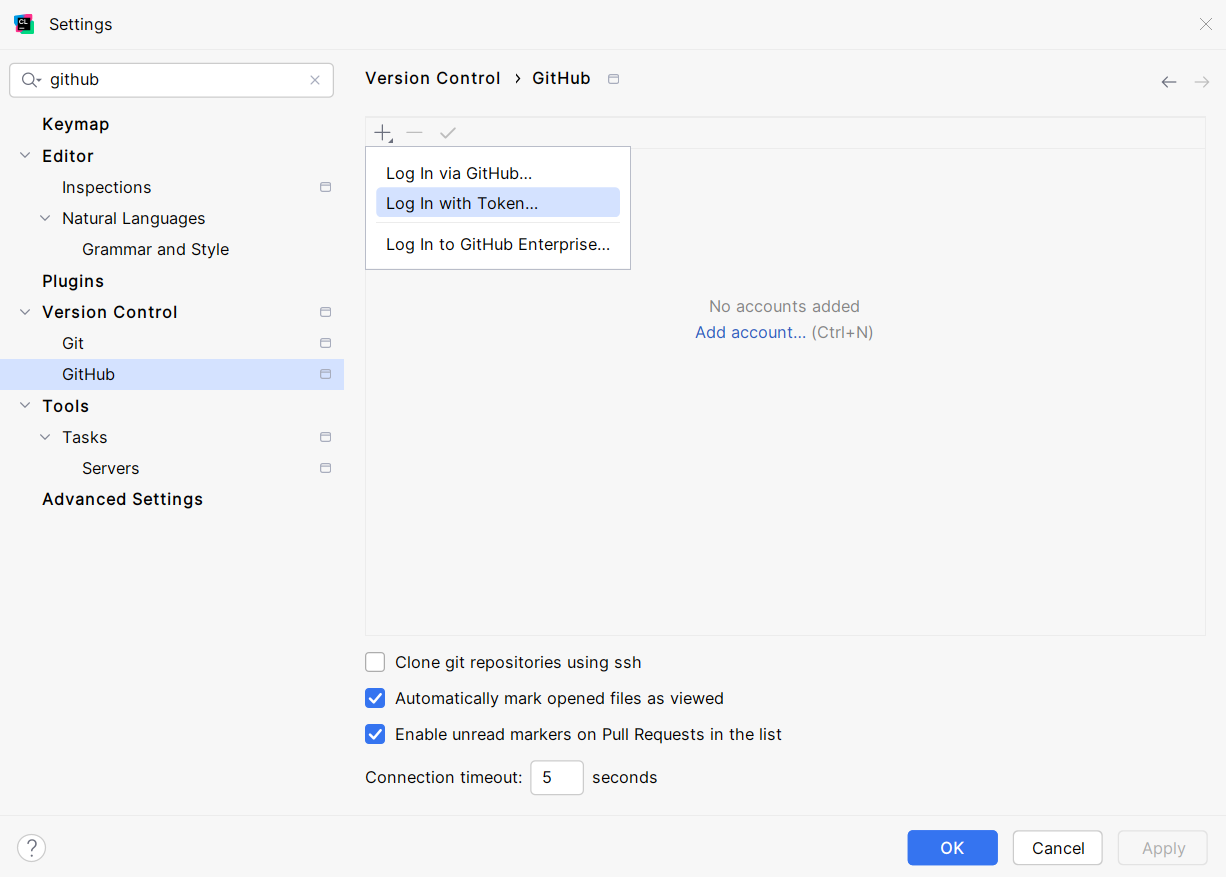Select Advanced Settings in the tree
Image resolution: width=1226 pixels, height=877 pixels.
click(x=123, y=499)
